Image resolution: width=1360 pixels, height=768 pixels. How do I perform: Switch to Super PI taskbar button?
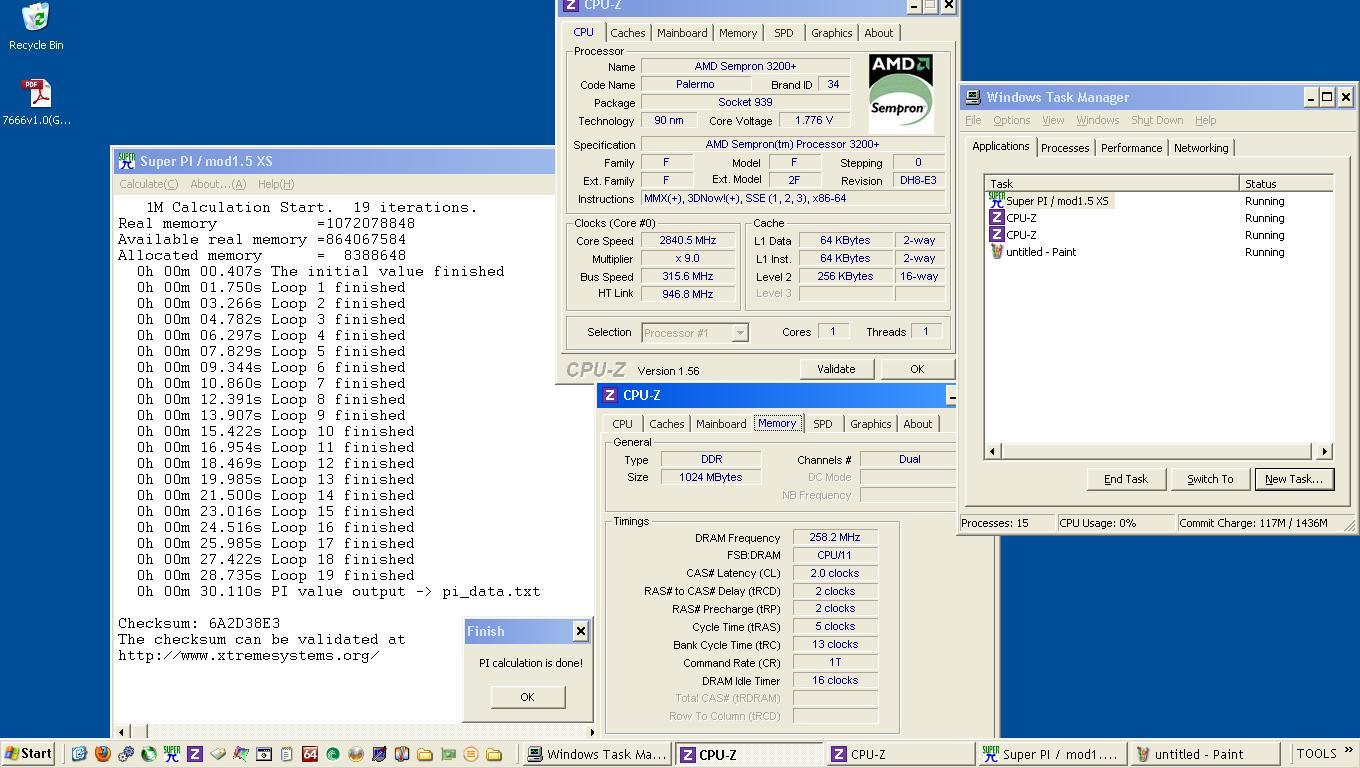[x=1051, y=754]
